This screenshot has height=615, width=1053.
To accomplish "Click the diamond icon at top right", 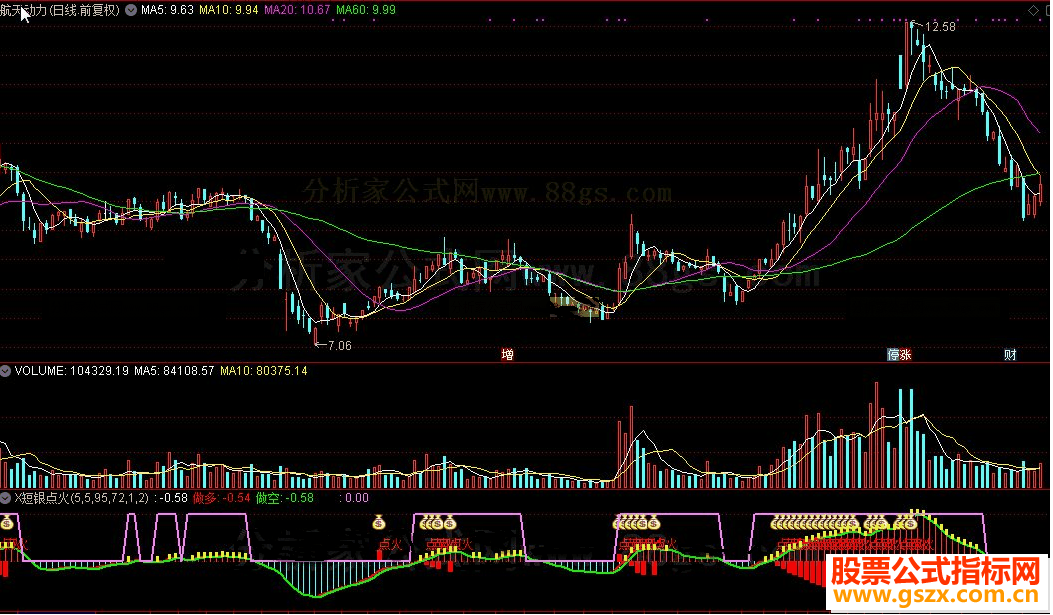I will pyautogui.click(x=1033, y=10).
